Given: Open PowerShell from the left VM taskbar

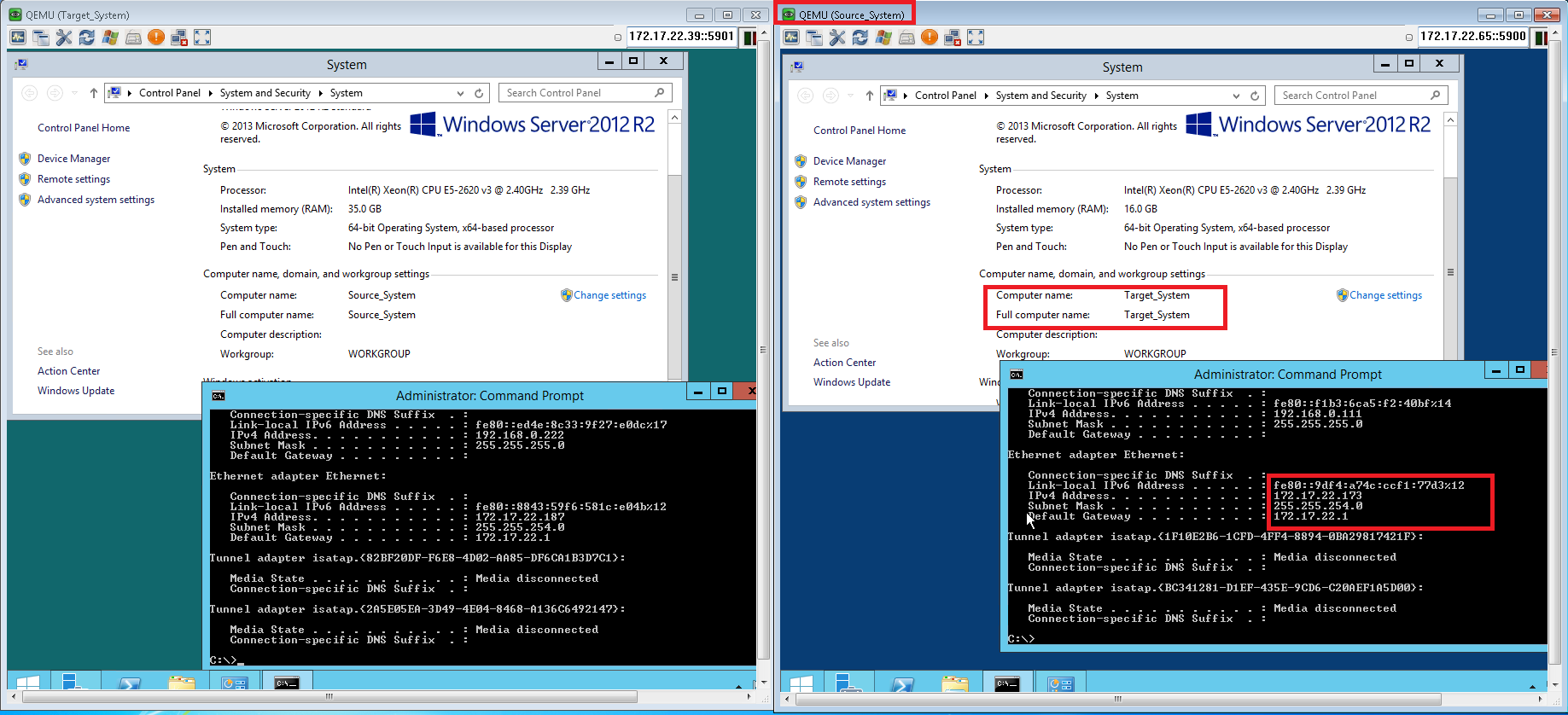Looking at the screenshot, I should pos(130,683).
